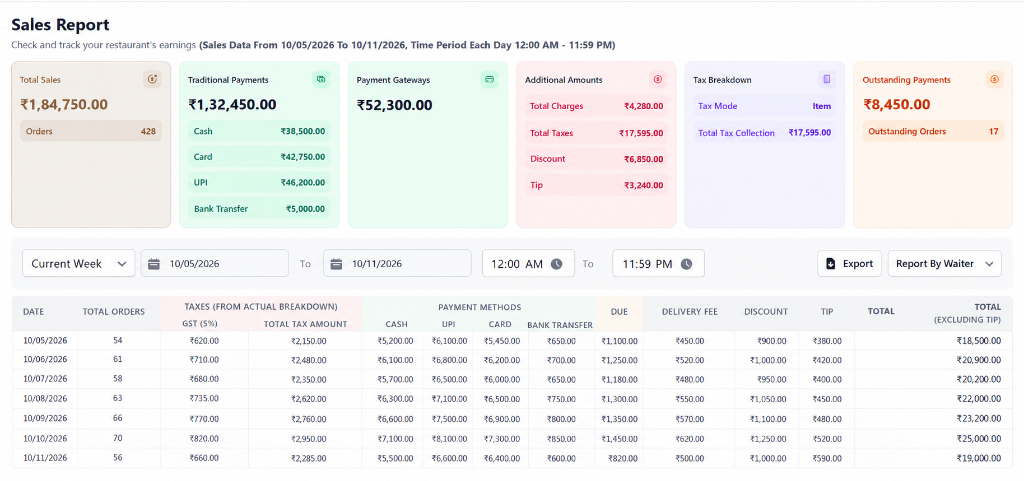Click the Total Tax Collection row

tap(764, 132)
